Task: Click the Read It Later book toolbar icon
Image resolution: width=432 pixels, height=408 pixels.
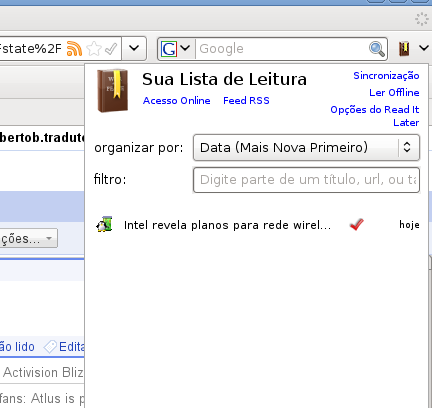Action: point(404,49)
